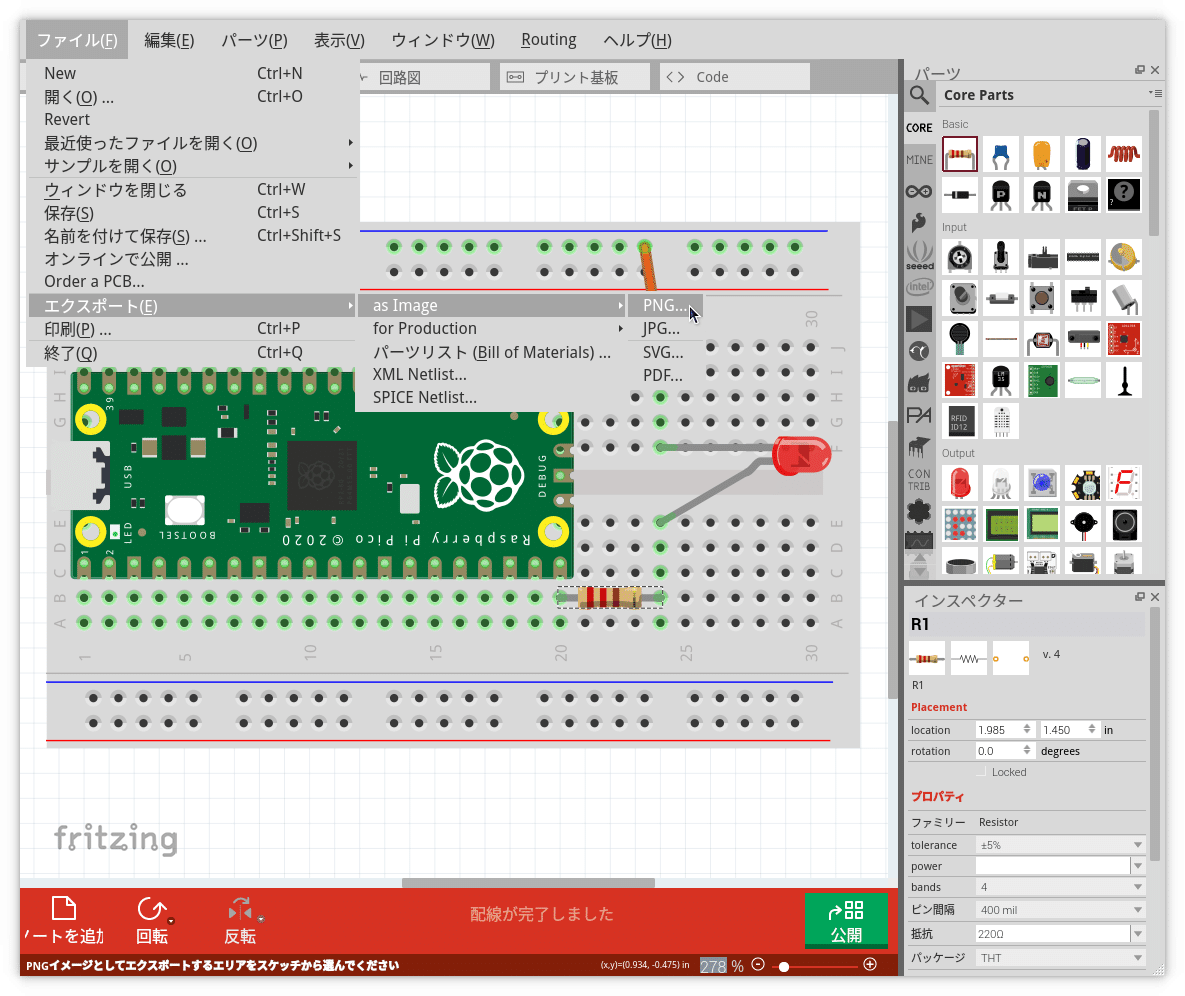Choose the PNP transistor part

1001,195
